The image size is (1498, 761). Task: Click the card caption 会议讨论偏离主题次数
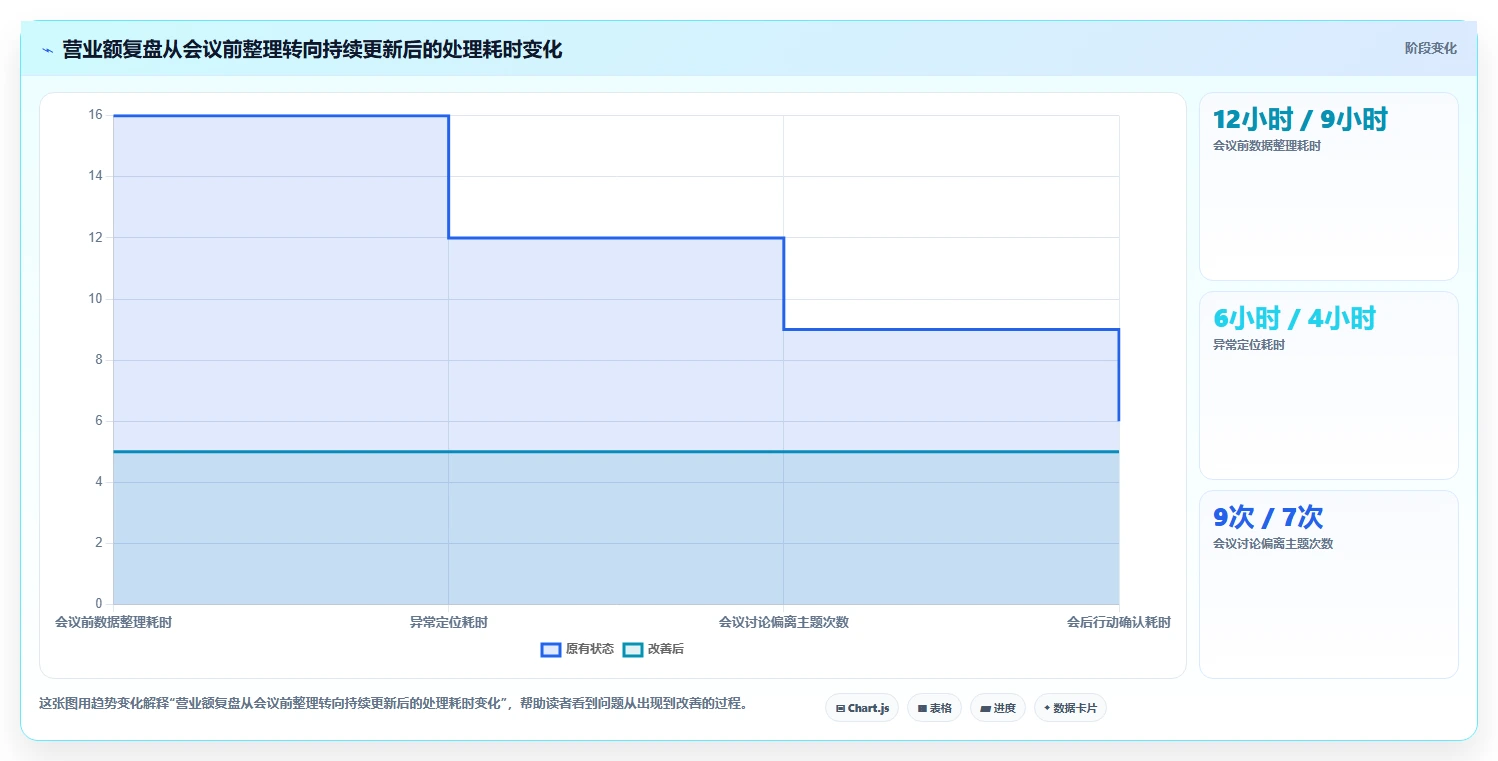click(1273, 544)
